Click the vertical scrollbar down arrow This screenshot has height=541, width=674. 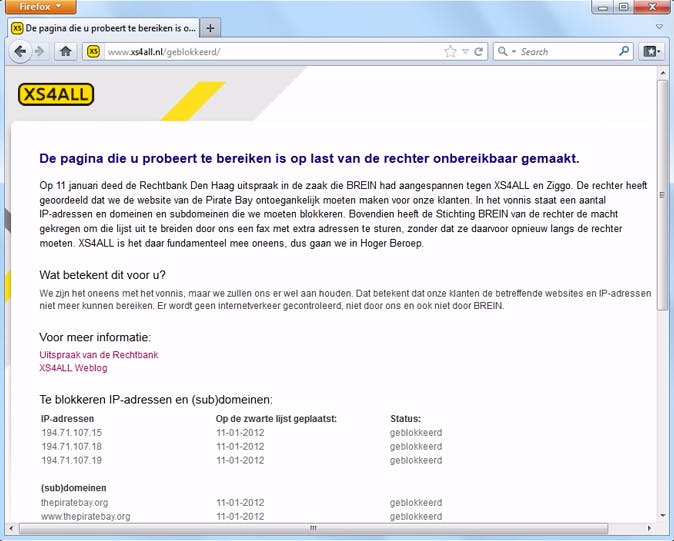click(663, 515)
